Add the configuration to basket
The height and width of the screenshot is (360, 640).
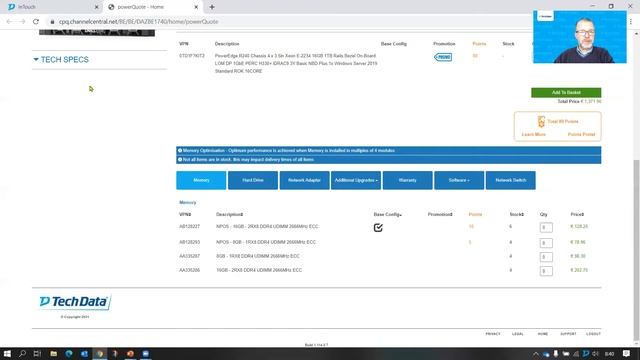[x=566, y=93]
